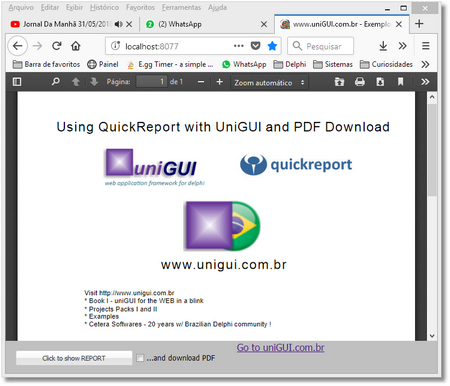Reload the page
The image size is (450, 386).
(57, 46)
